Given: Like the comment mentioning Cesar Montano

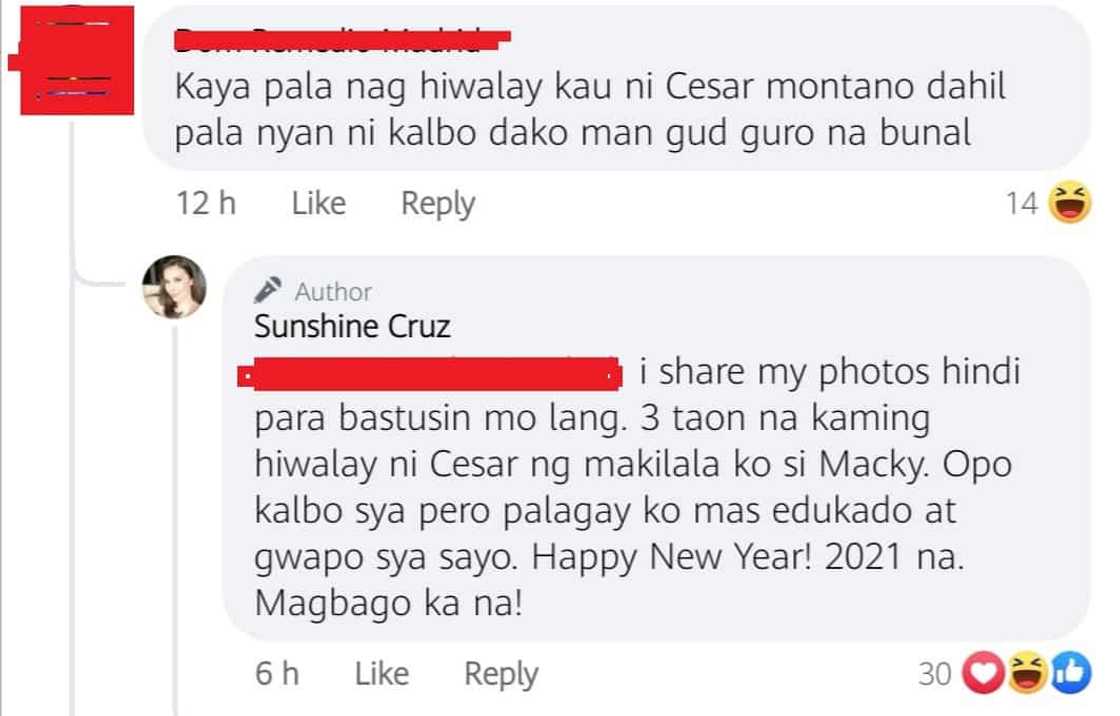Looking at the screenshot, I should 318,204.
